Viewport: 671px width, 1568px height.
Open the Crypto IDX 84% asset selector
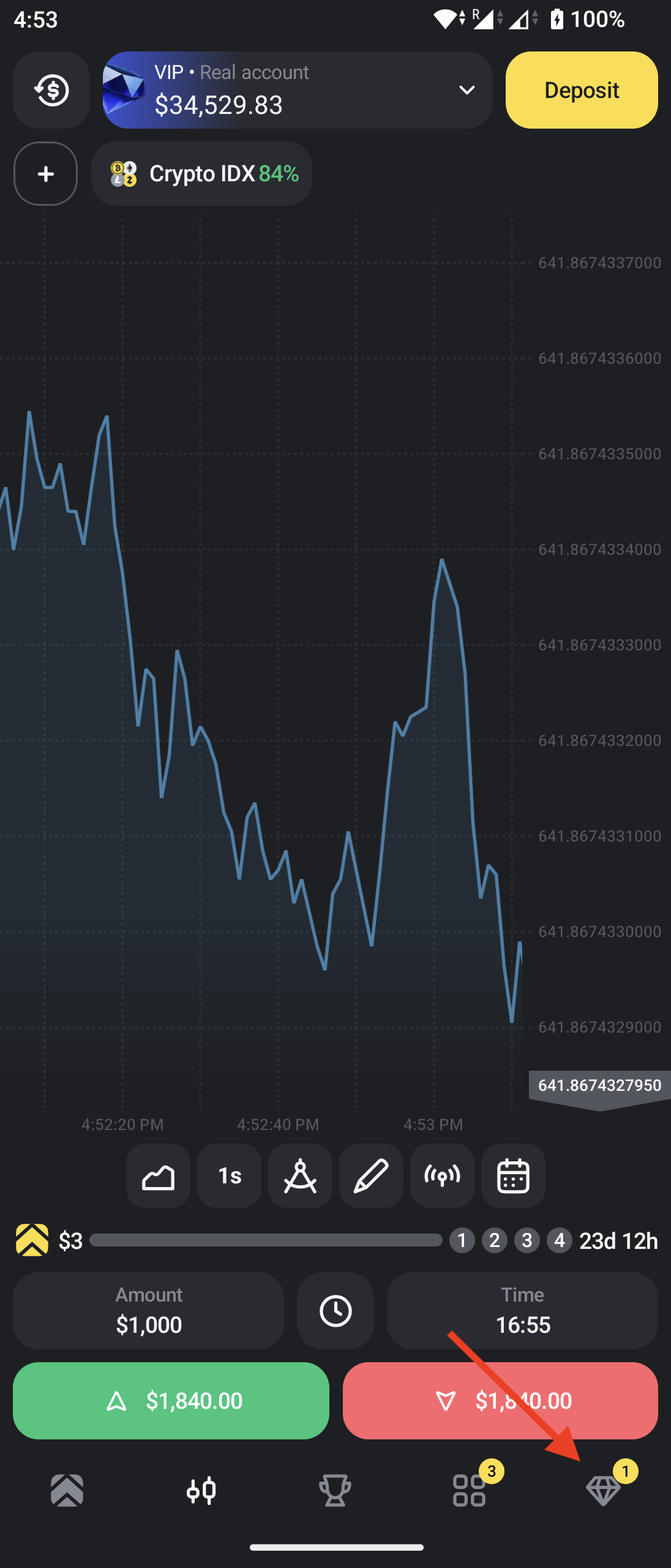click(x=201, y=174)
